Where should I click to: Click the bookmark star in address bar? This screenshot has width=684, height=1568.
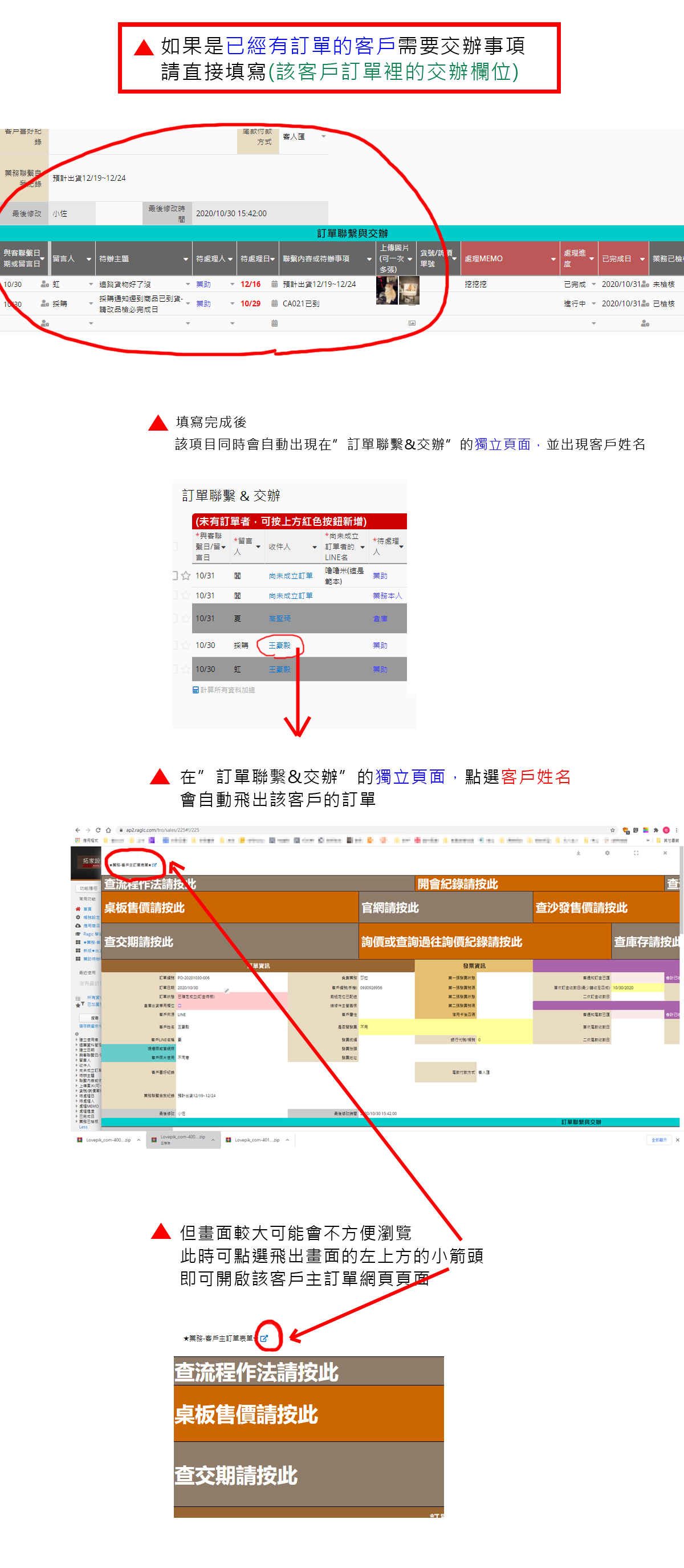(x=612, y=830)
